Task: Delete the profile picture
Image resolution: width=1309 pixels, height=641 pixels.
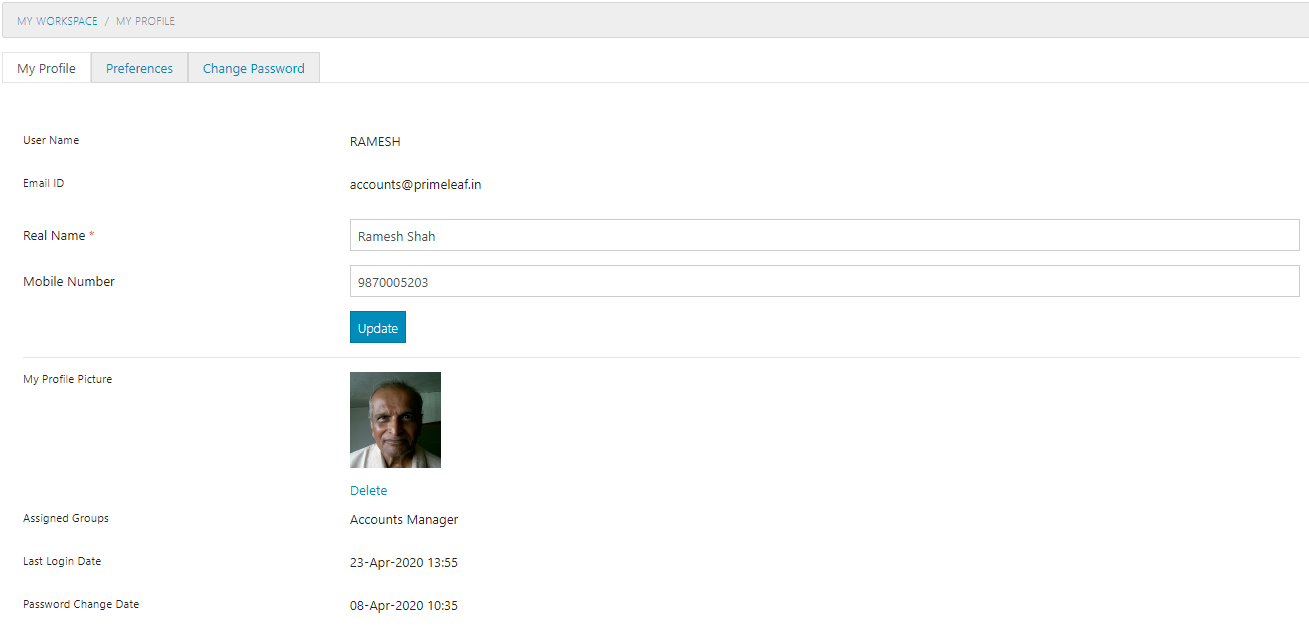Action: [x=368, y=490]
